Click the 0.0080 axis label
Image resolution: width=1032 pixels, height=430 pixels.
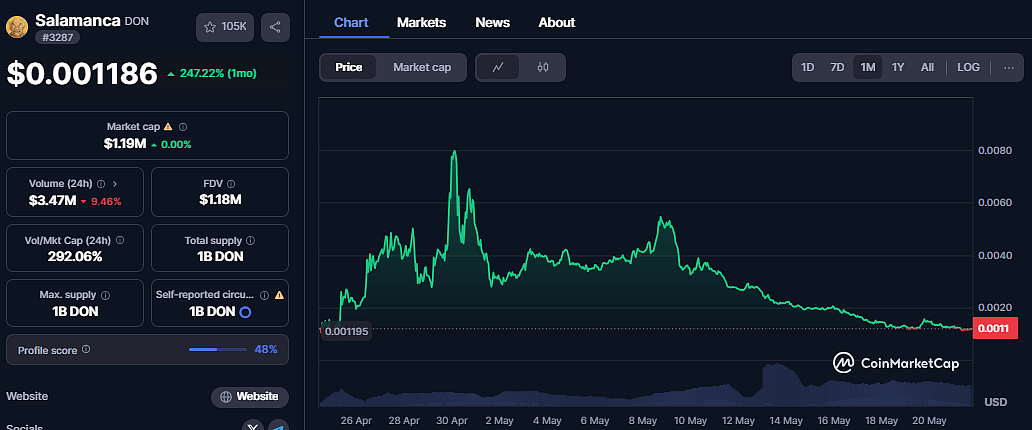pos(994,150)
